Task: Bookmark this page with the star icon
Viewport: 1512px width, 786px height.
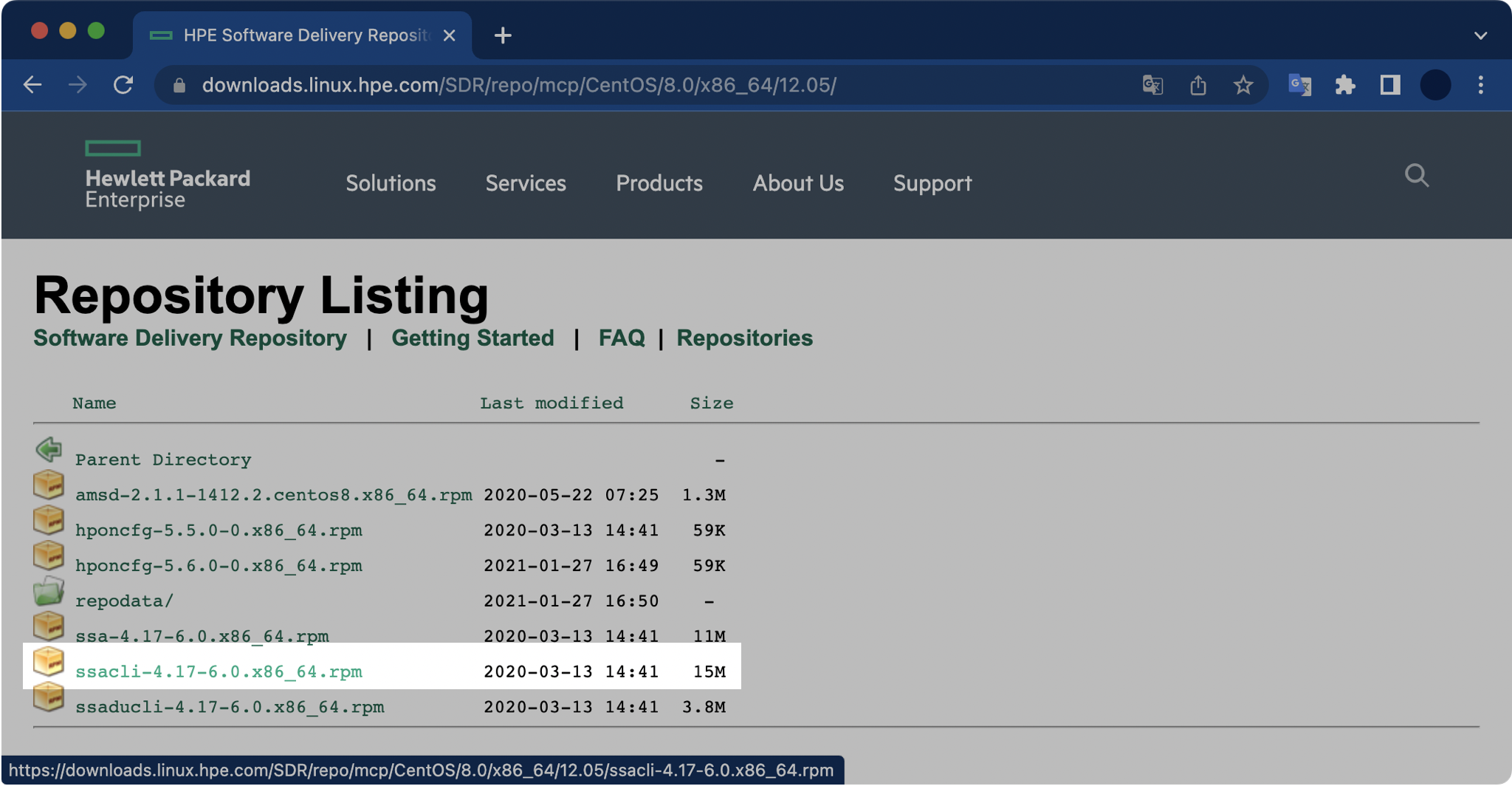Action: (1243, 85)
